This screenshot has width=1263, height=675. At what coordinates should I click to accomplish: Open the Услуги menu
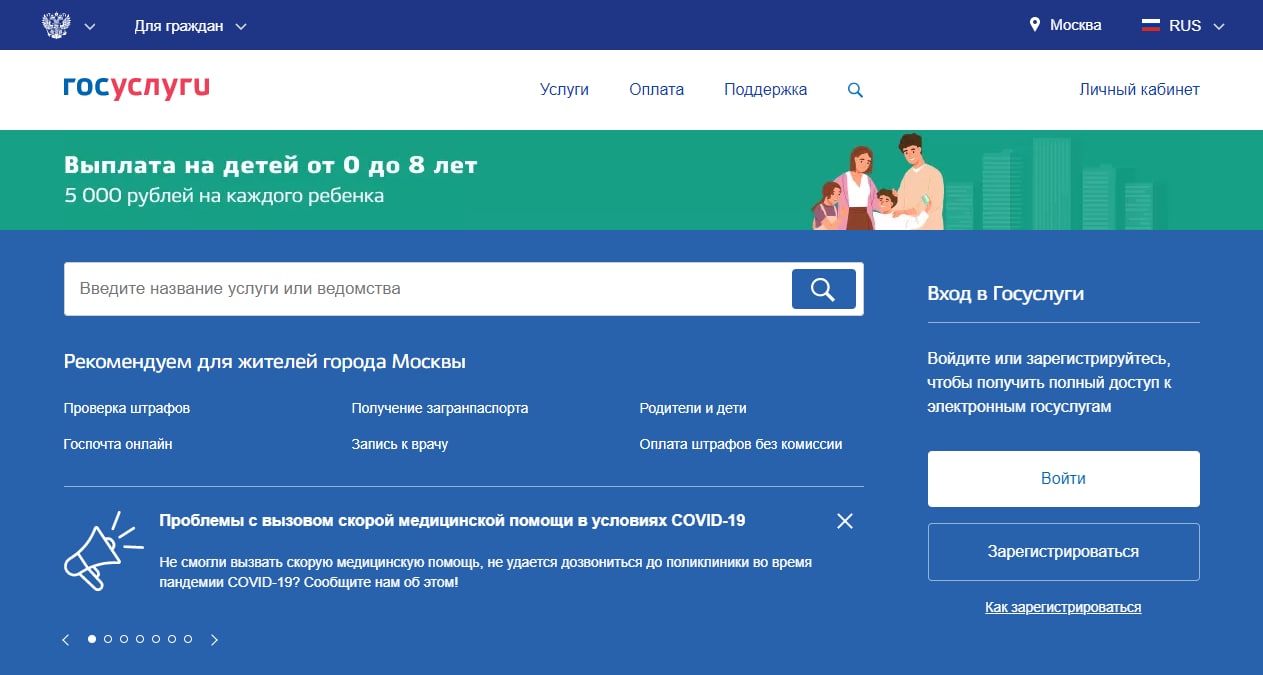pos(564,89)
